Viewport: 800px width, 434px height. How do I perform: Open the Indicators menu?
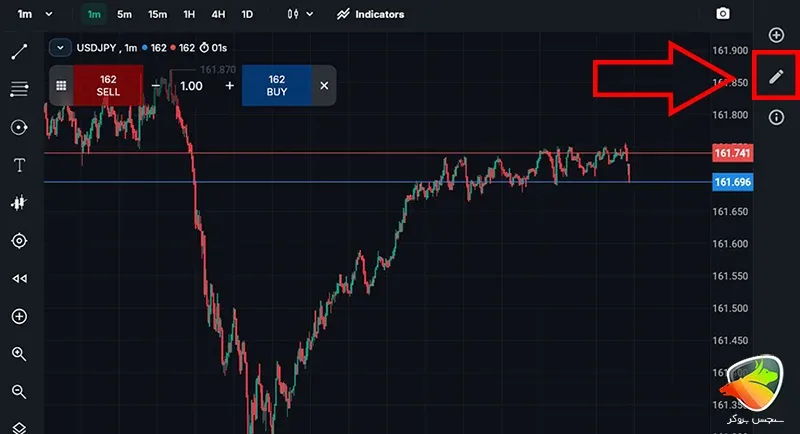(x=370, y=14)
